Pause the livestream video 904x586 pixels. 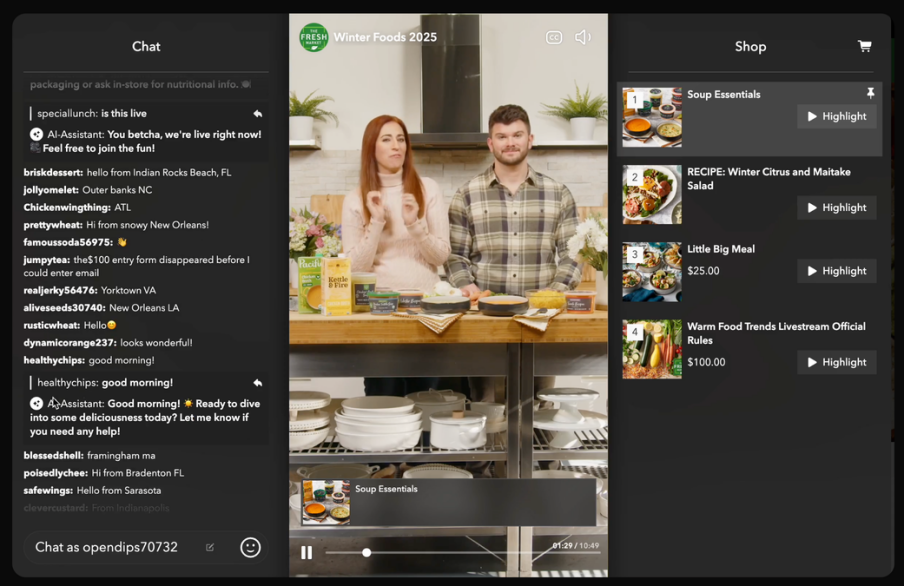click(306, 552)
